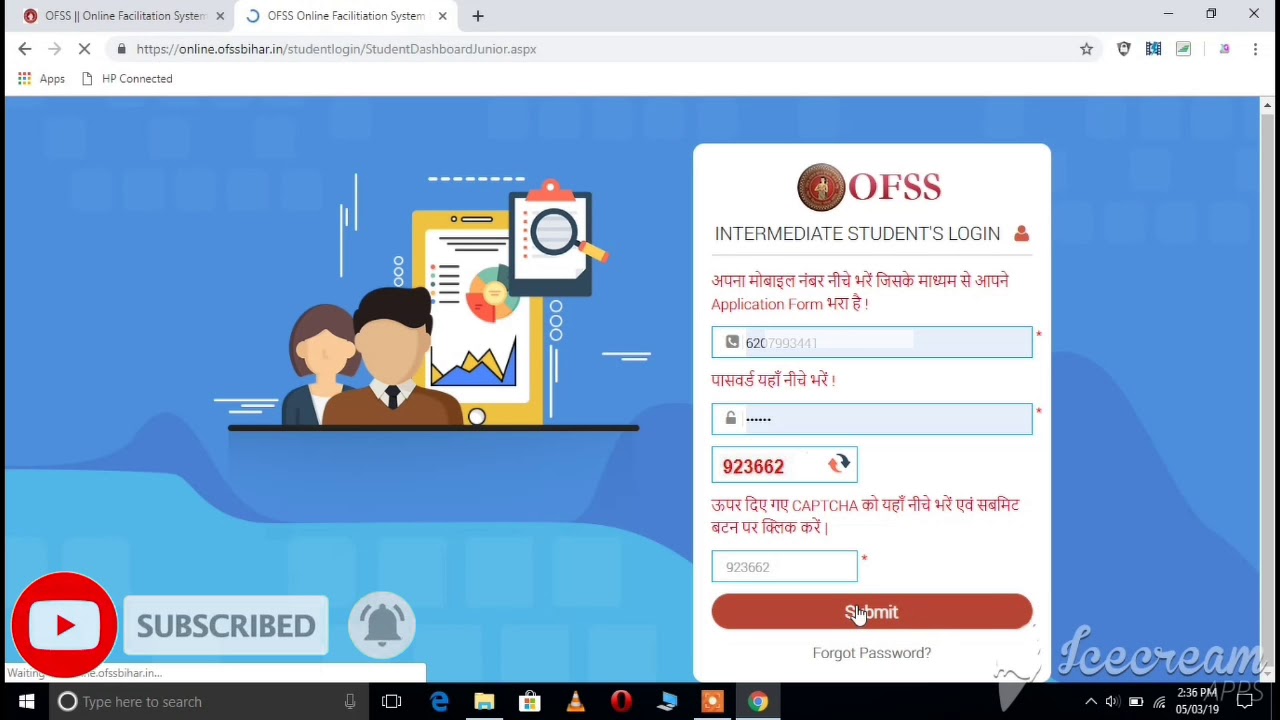Click the scrollbar up arrow
This screenshot has height=720, width=1280.
click(x=1267, y=104)
